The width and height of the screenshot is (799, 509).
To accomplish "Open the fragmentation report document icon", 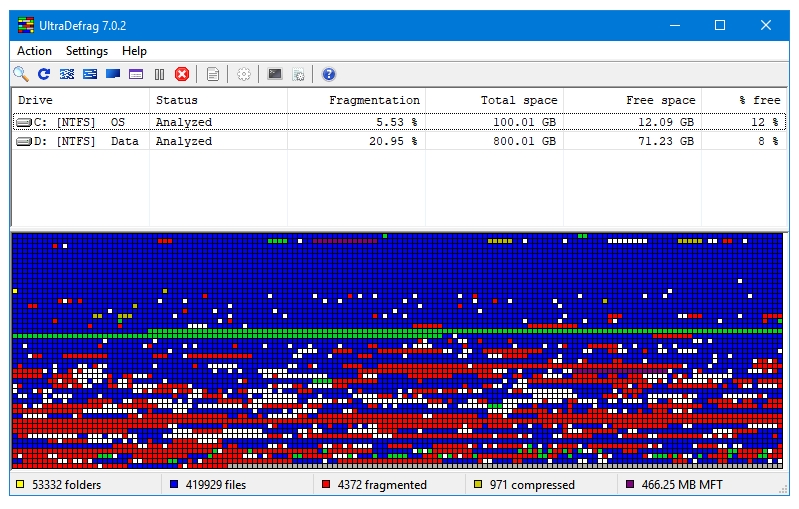I will pyautogui.click(x=213, y=74).
